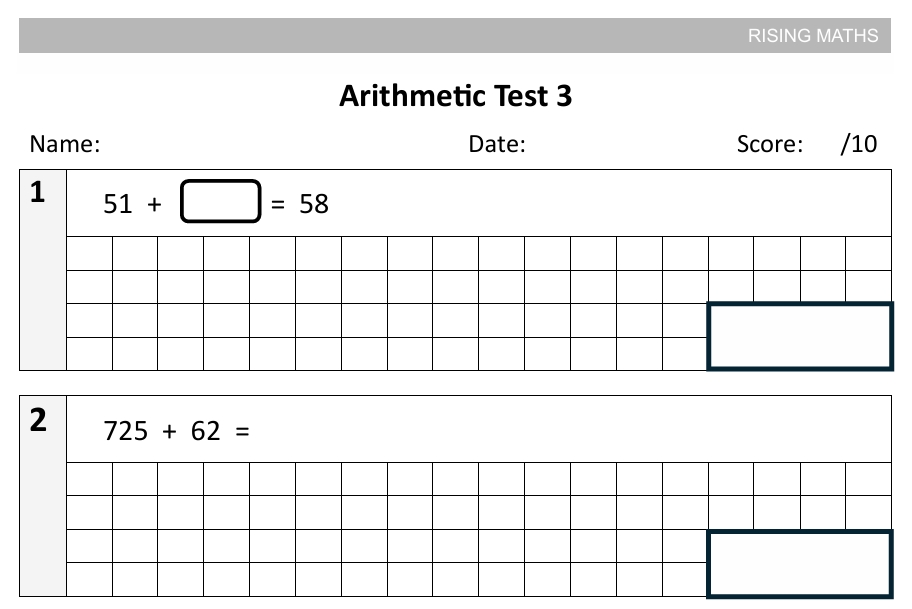Click the /10 score total
This screenshot has height=609, width=912.
(x=859, y=144)
